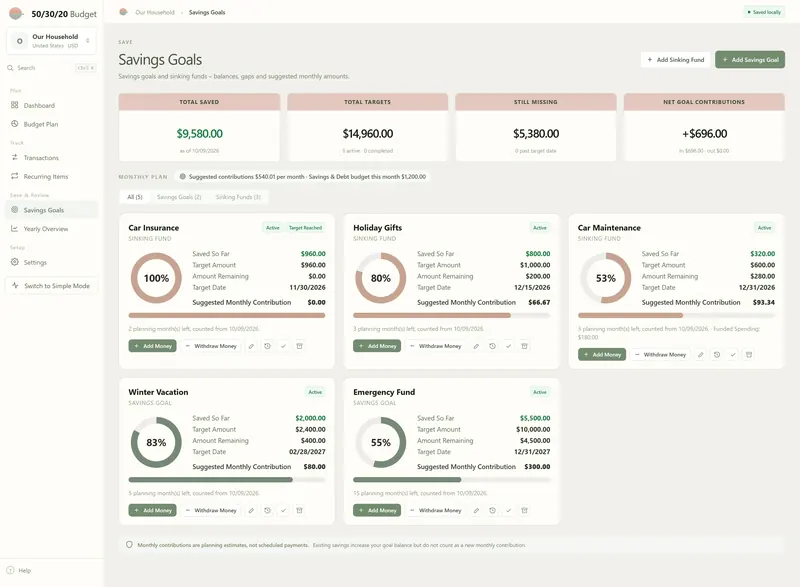The height and width of the screenshot is (587, 800).
Task: Edit the Emergency Fund goal pencil icon
Action: pos(476,511)
